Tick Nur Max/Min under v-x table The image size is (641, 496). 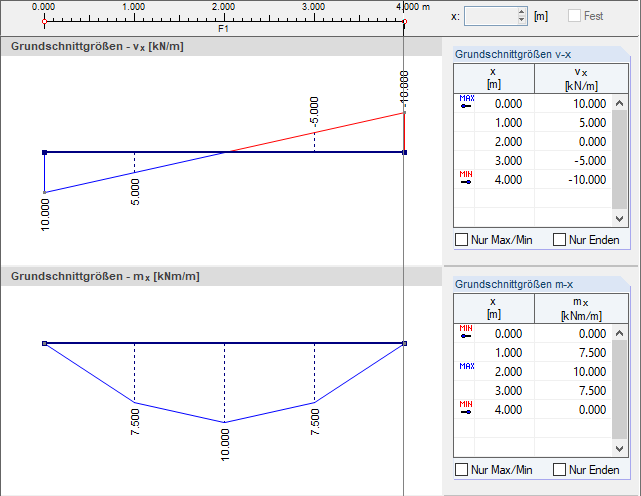click(462, 240)
